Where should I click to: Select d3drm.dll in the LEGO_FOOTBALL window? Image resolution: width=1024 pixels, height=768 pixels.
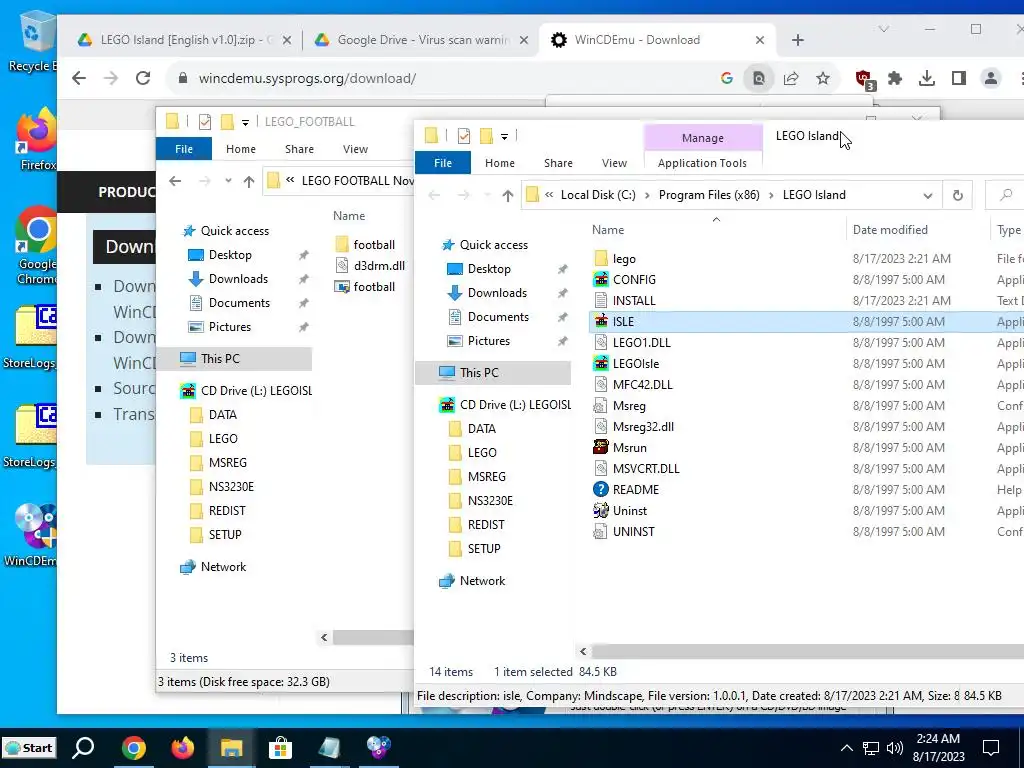[379, 266]
